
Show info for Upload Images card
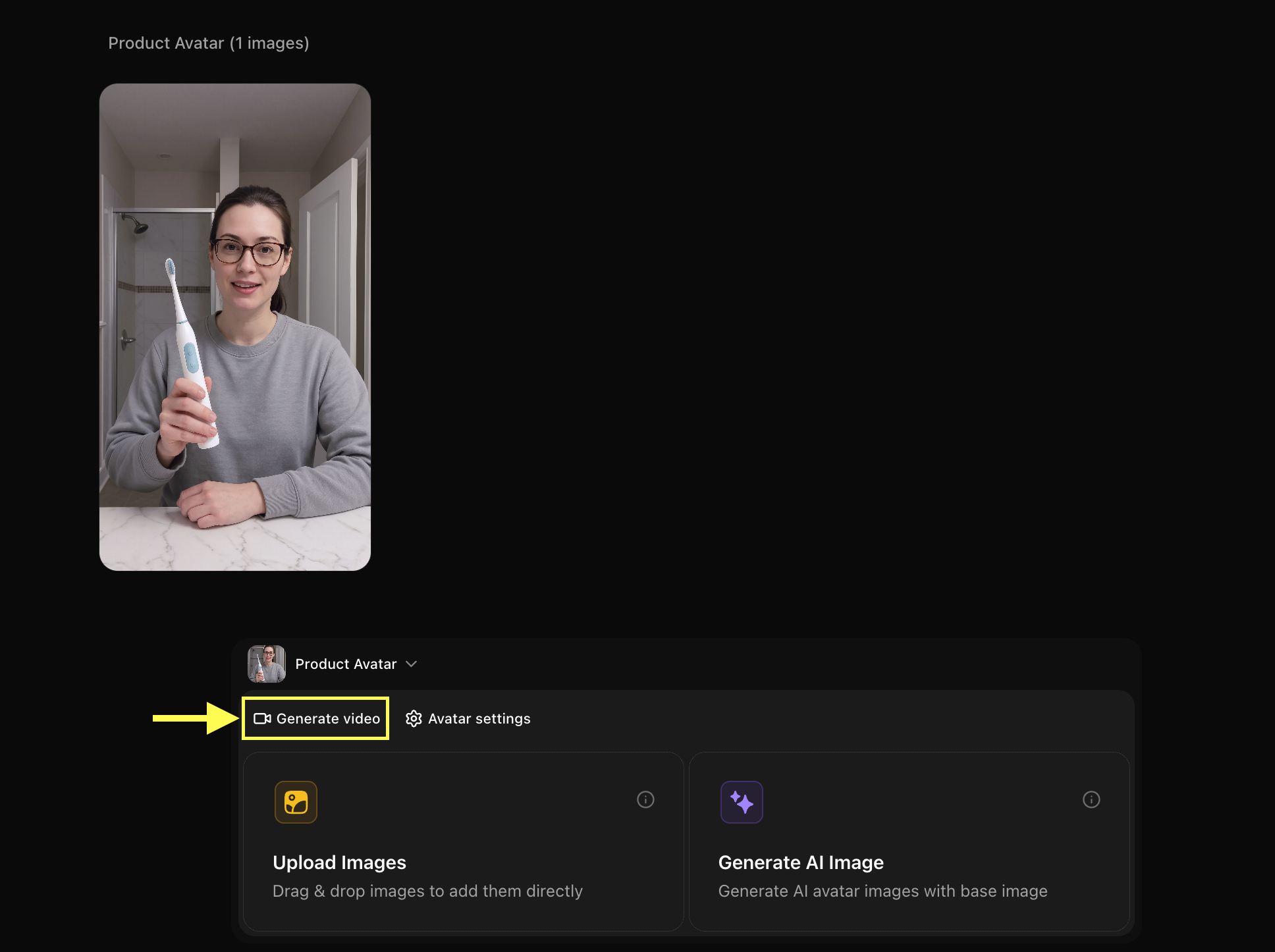[645, 799]
